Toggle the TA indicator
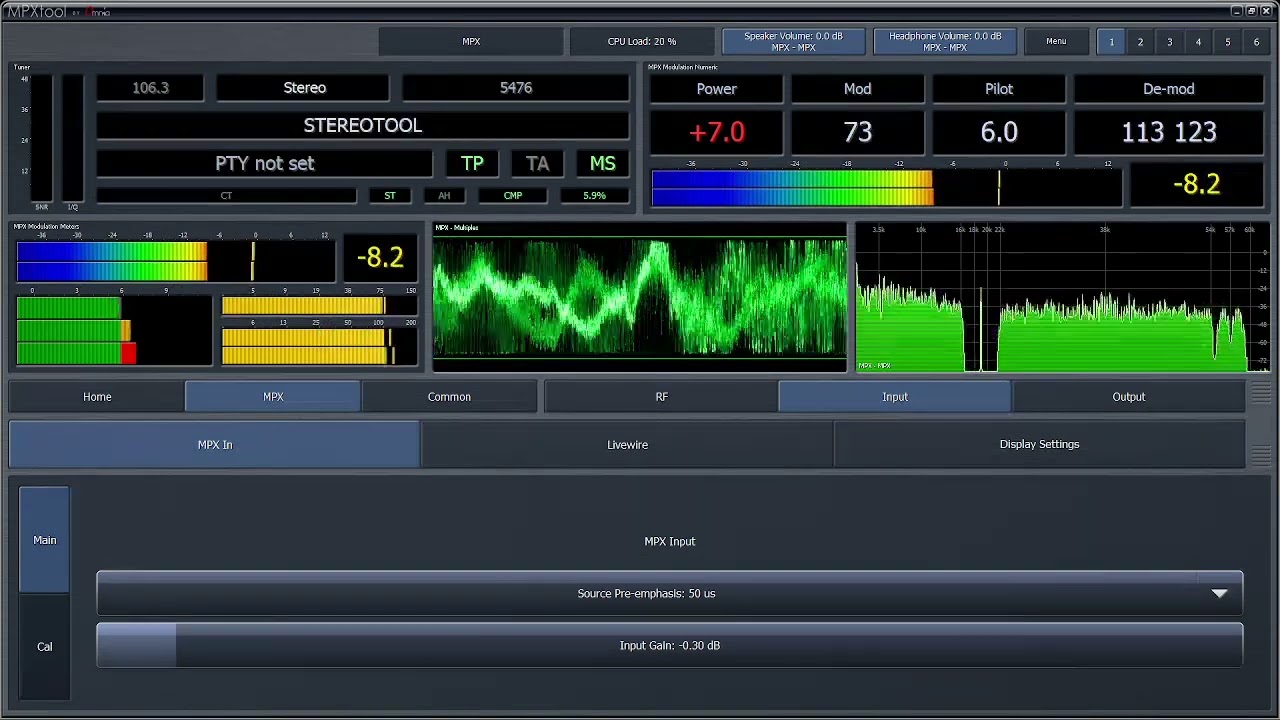The image size is (1280, 720). pyautogui.click(x=537, y=164)
